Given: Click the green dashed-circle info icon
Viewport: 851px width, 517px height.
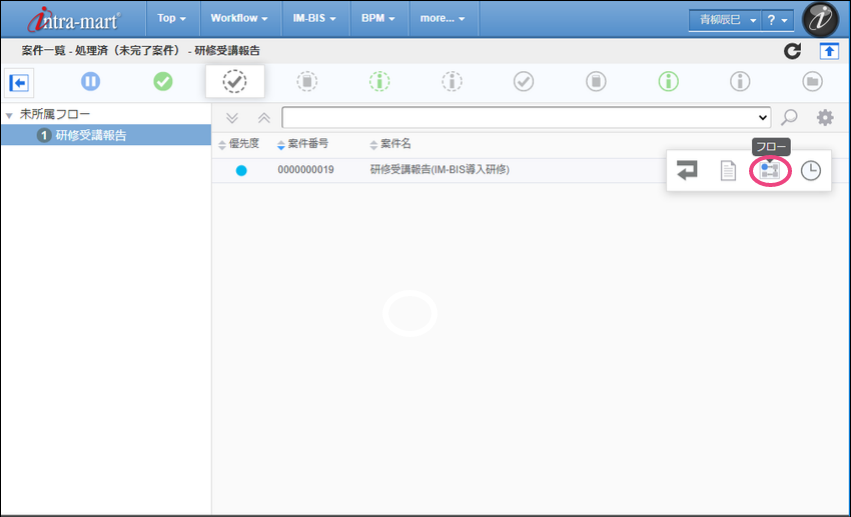Looking at the screenshot, I should tap(379, 81).
